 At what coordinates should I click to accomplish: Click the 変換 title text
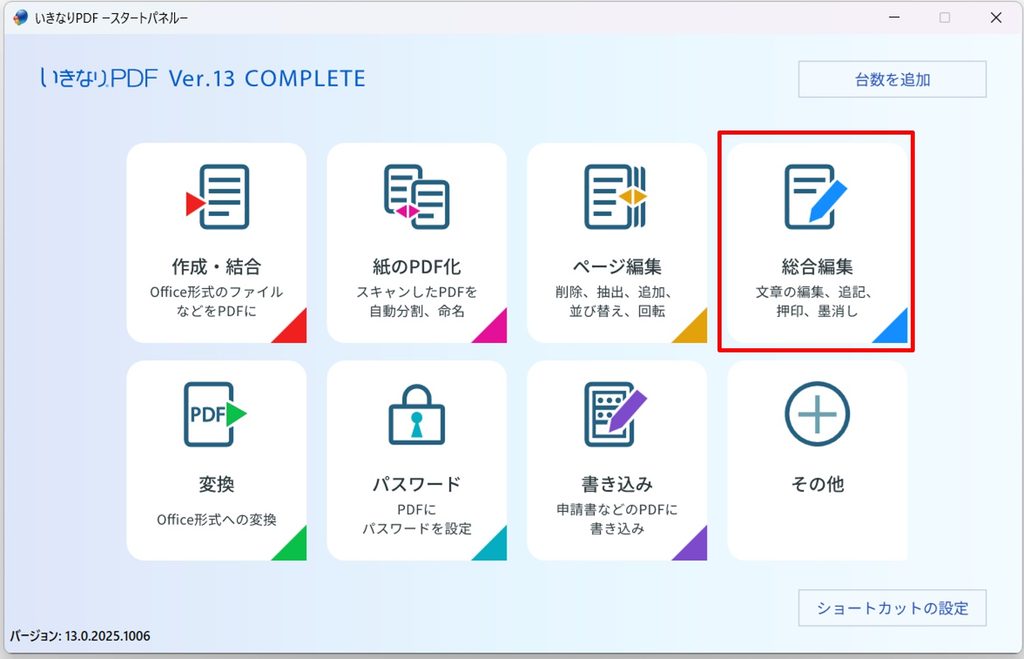[216, 484]
